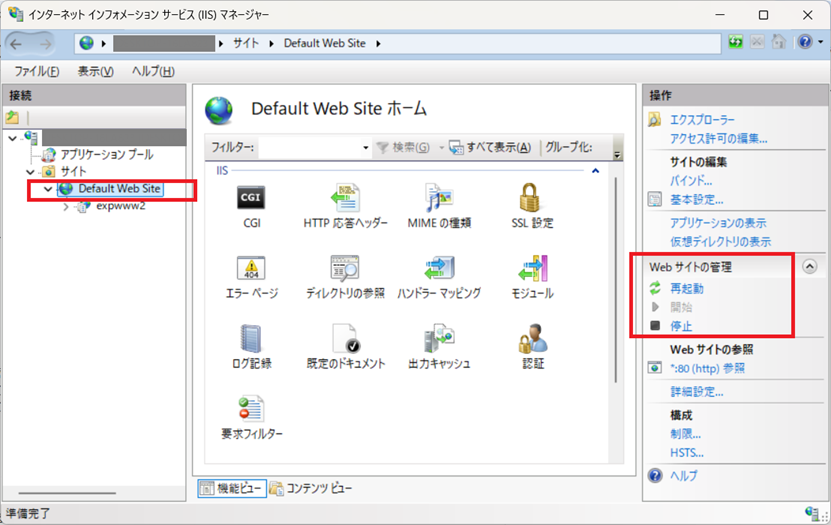This screenshot has width=831, height=525.
Task: Collapse the IIS group section
Action: [595, 171]
